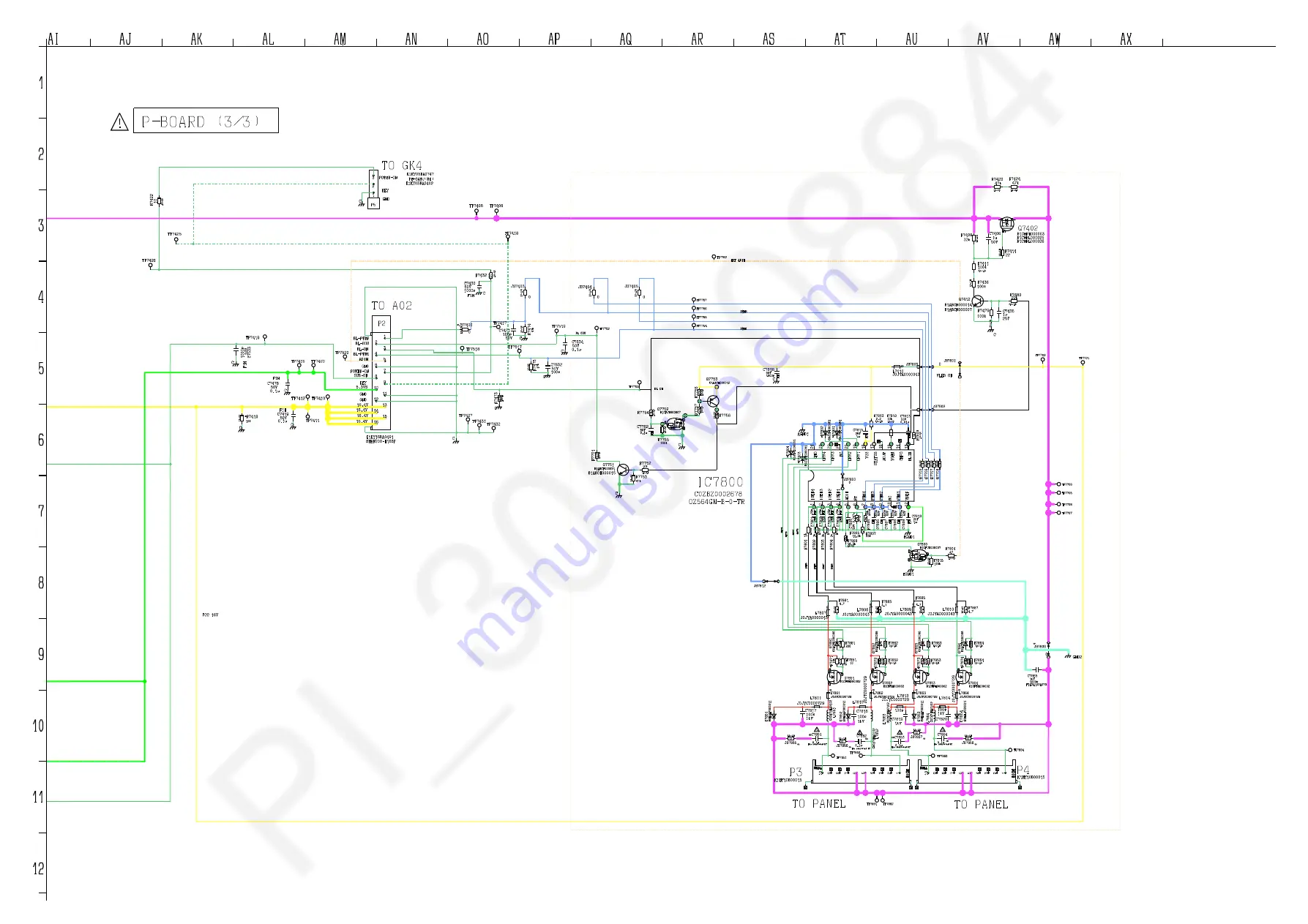Click the "TO A02" connector label

coord(392,306)
